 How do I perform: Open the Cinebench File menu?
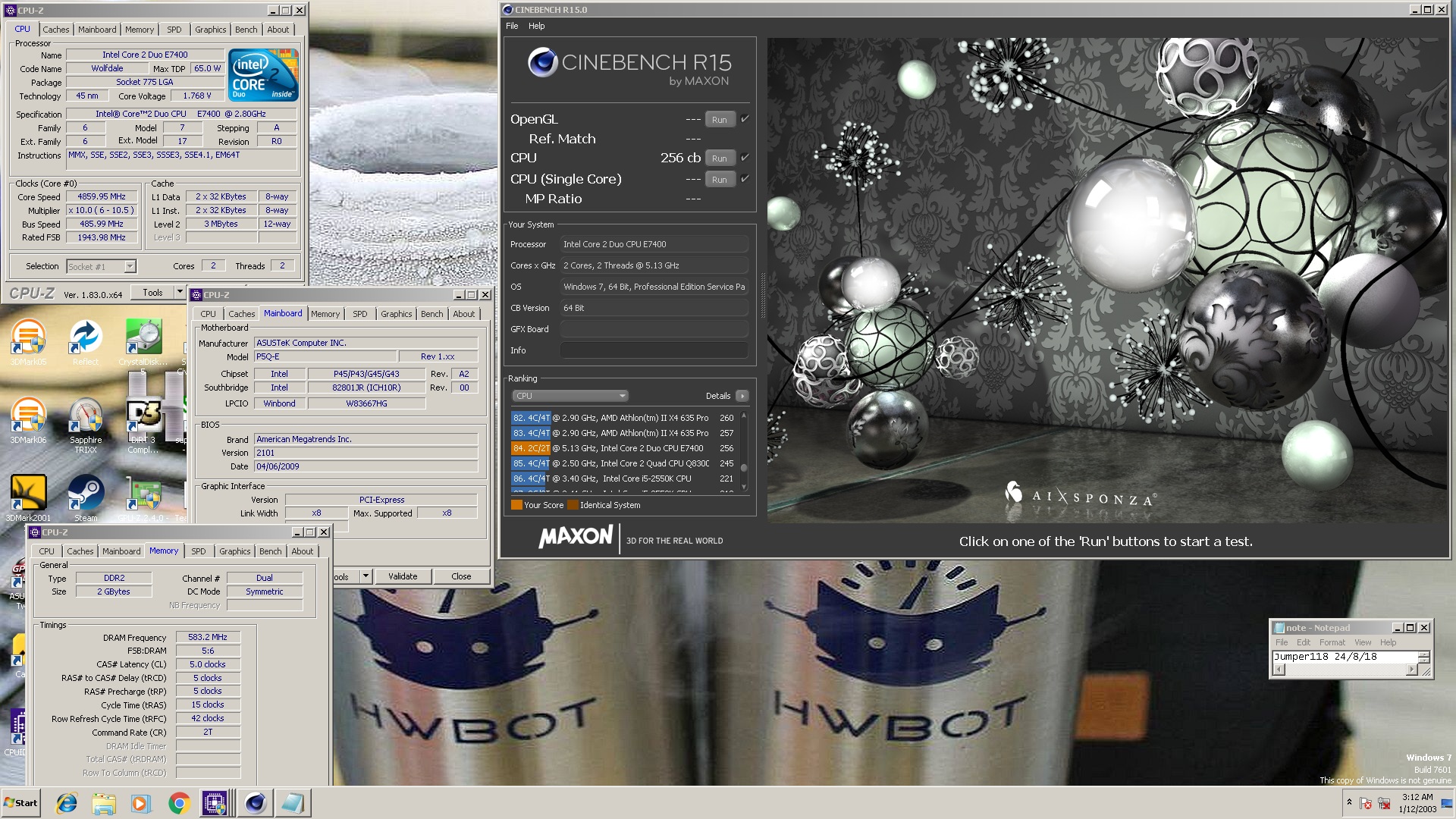(x=512, y=26)
